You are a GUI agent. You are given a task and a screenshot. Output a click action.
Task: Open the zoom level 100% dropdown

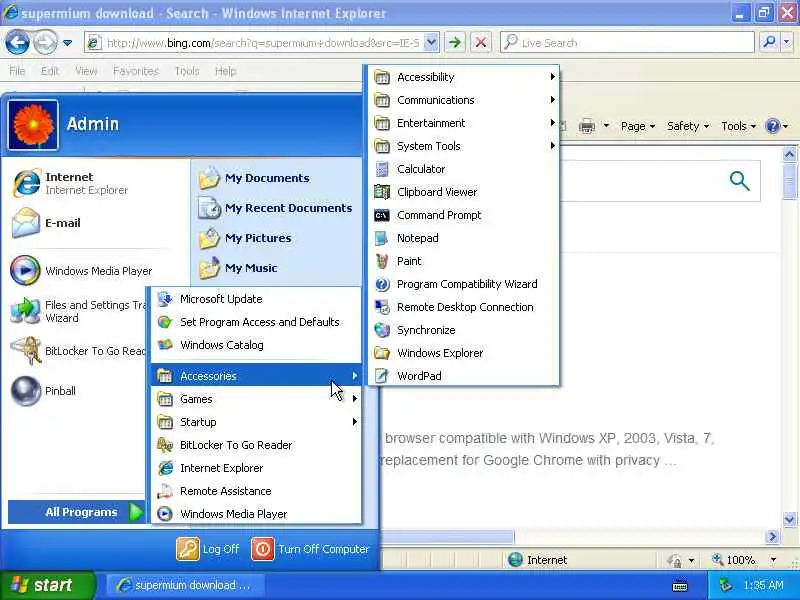point(773,560)
